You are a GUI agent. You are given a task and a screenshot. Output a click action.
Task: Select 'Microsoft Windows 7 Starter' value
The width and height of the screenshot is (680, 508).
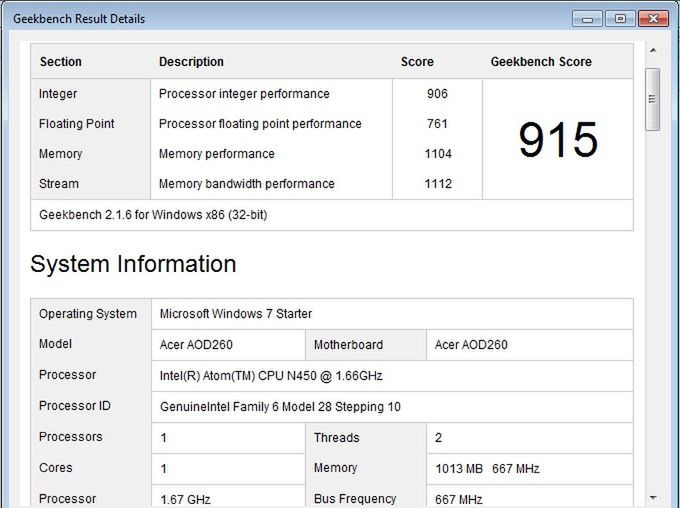[x=235, y=314]
